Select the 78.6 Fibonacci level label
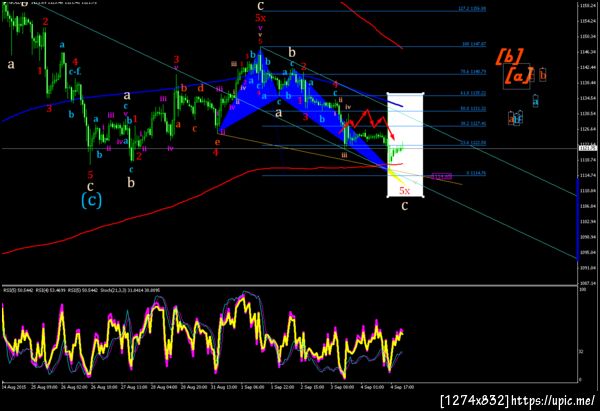Image resolution: width=600 pixels, height=411 pixels. pos(473,72)
